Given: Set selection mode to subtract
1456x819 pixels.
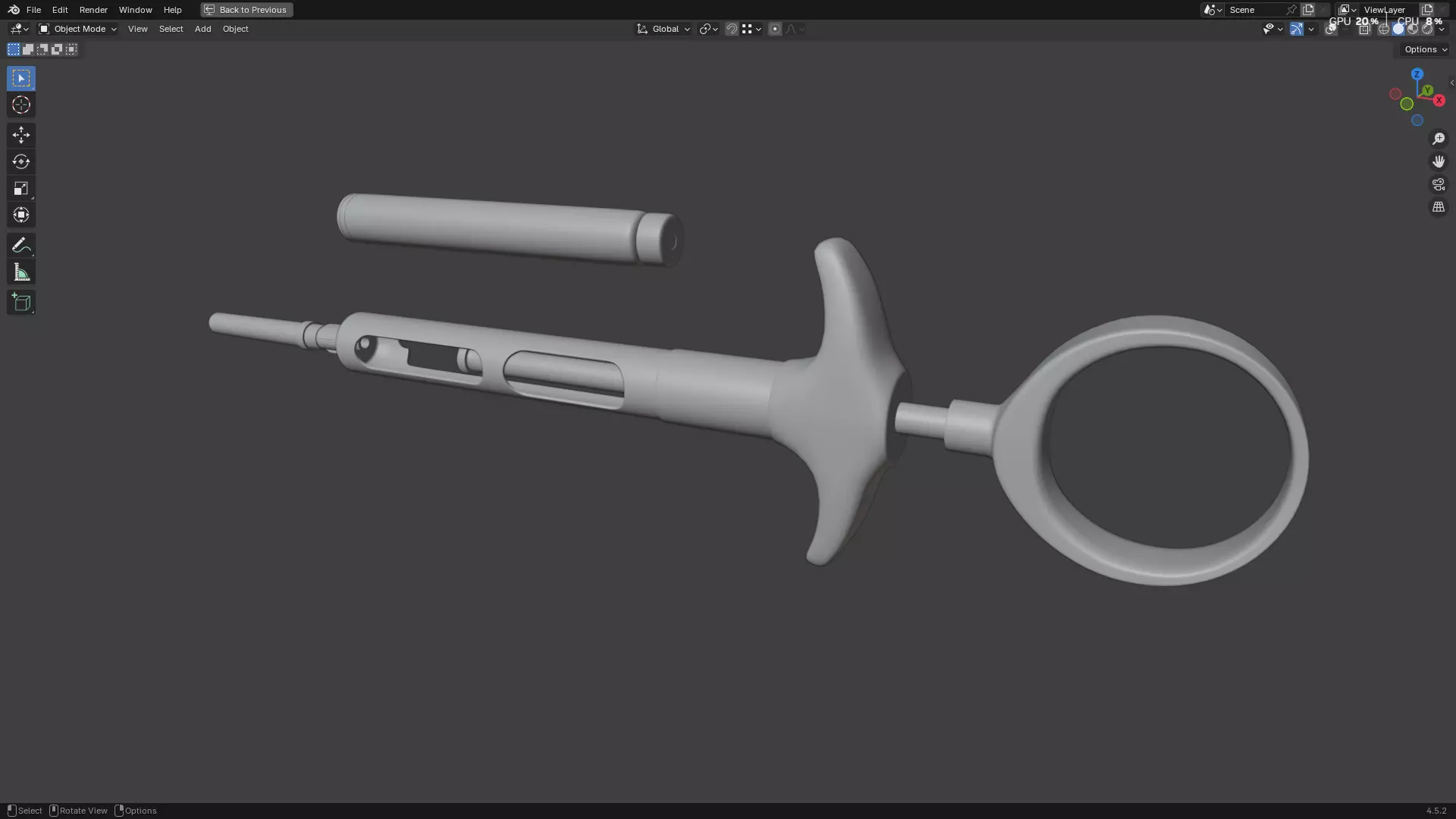Looking at the screenshot, I should pyautogui.click(x=42, y=49).
